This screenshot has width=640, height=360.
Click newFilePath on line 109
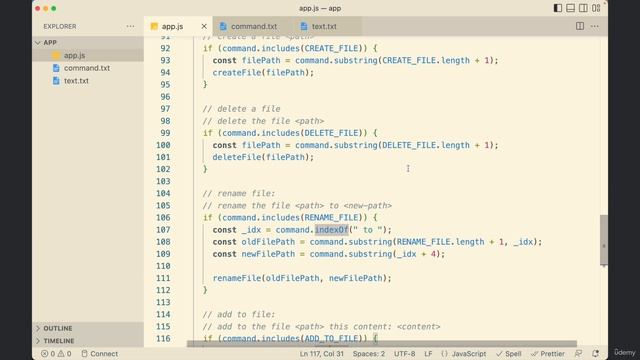point(268,254)
